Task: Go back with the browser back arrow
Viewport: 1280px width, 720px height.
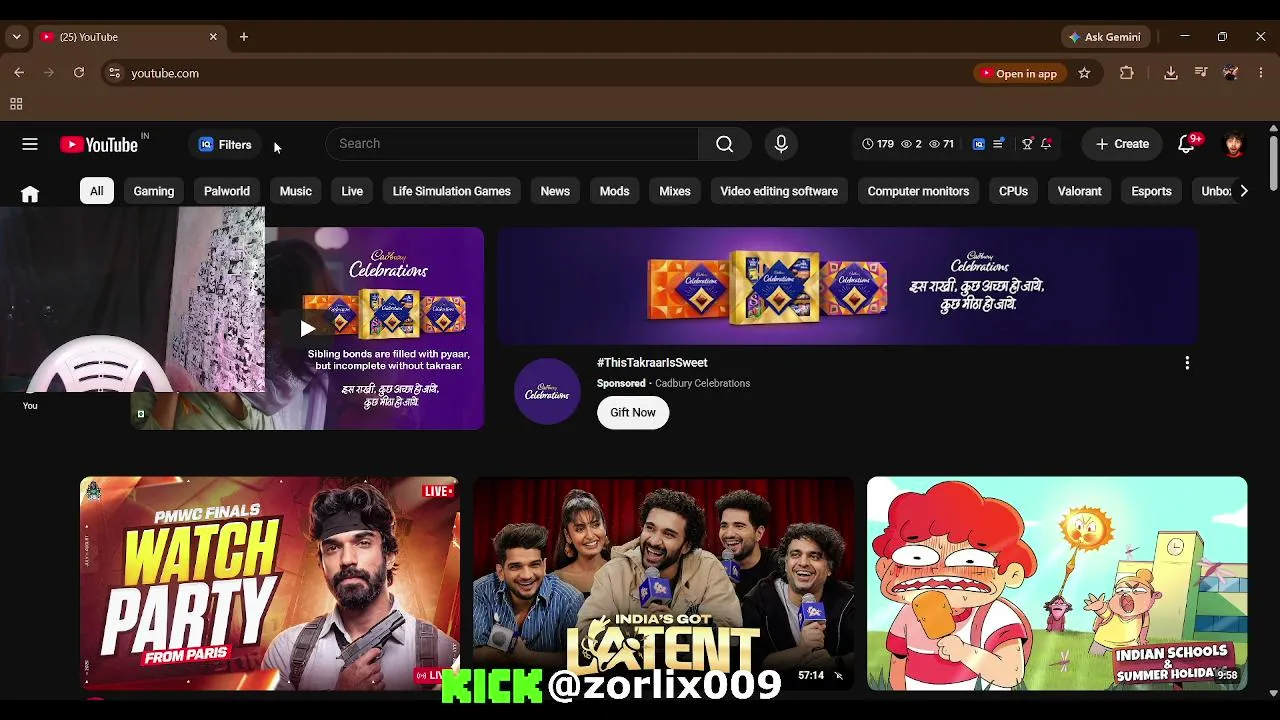Action: click(x=19, y=73)
